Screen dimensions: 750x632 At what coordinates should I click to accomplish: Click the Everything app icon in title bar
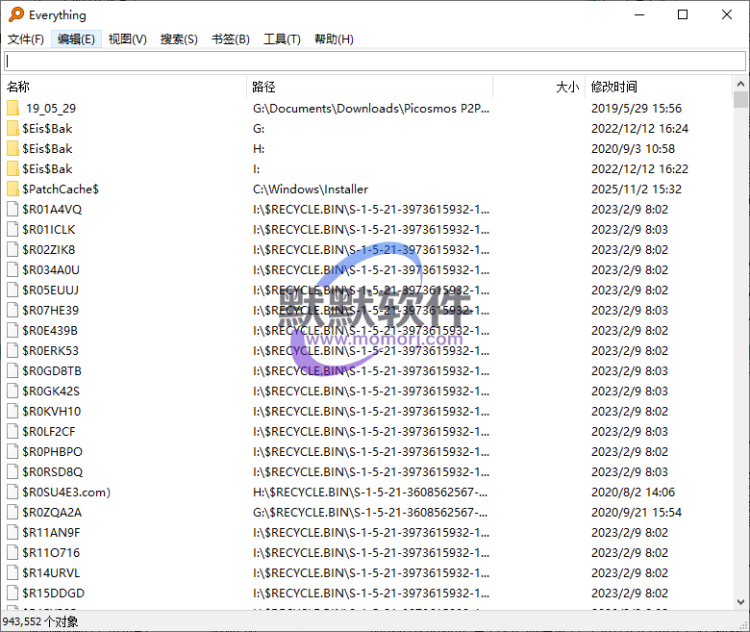click(15, 15)
